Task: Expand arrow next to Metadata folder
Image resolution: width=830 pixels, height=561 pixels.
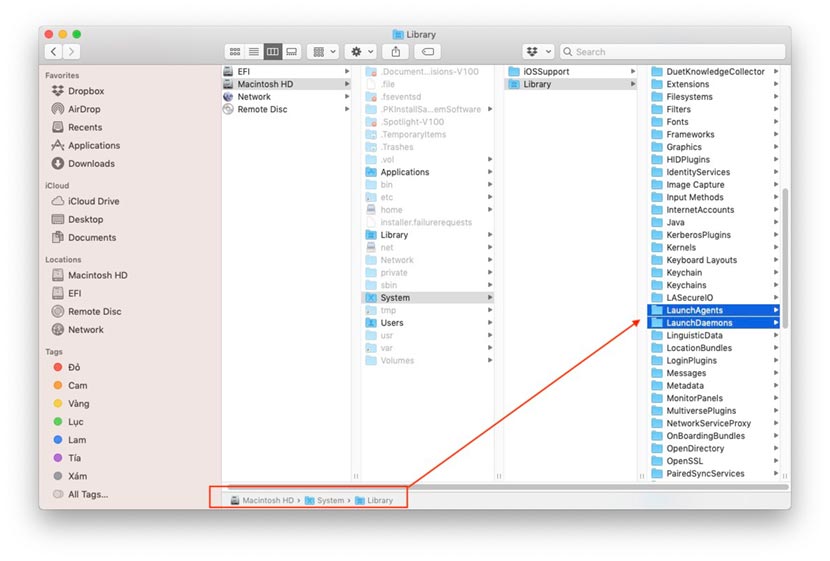Action: [775, 386]
